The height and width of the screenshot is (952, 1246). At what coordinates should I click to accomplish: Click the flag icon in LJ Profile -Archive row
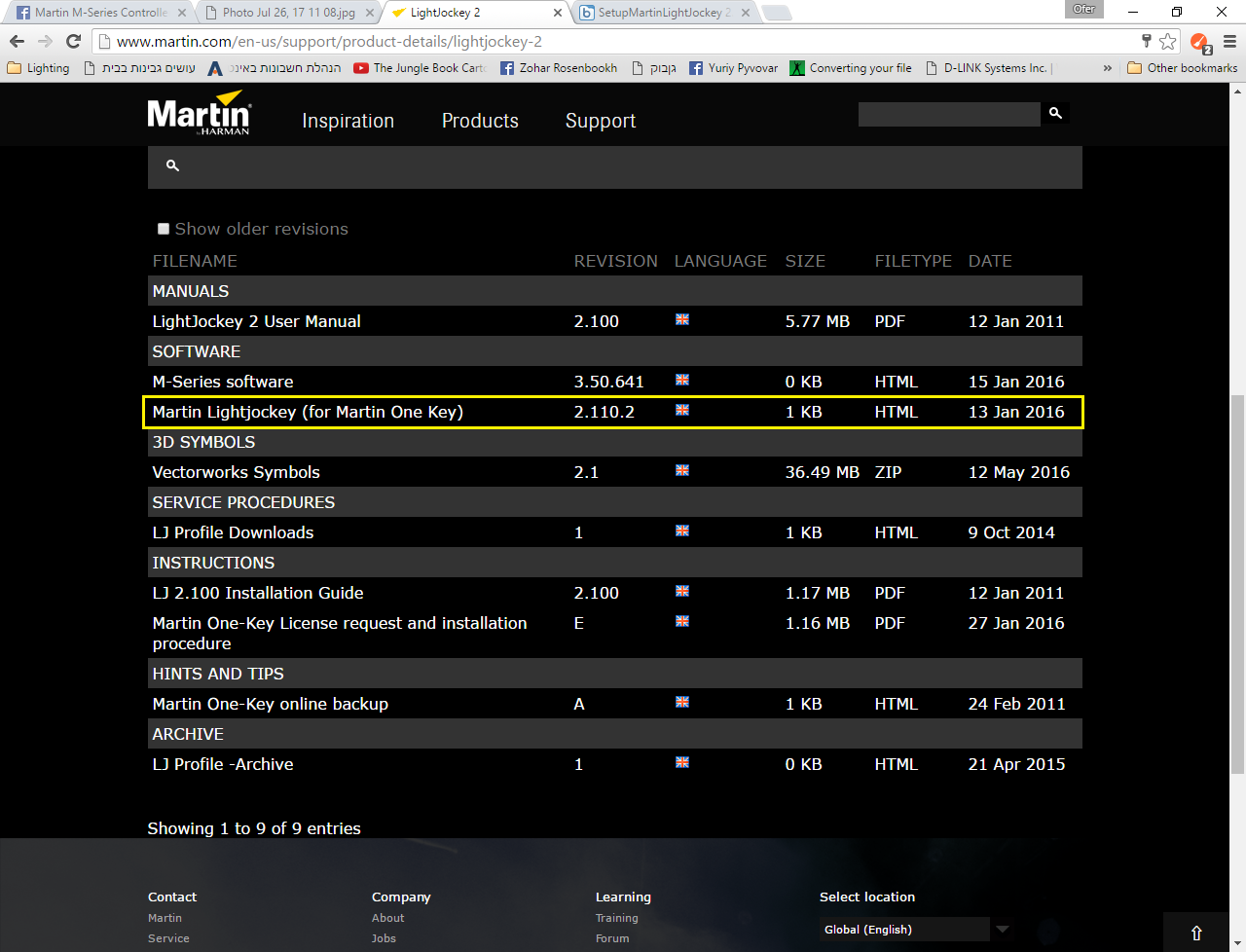[x=682, y=762]
